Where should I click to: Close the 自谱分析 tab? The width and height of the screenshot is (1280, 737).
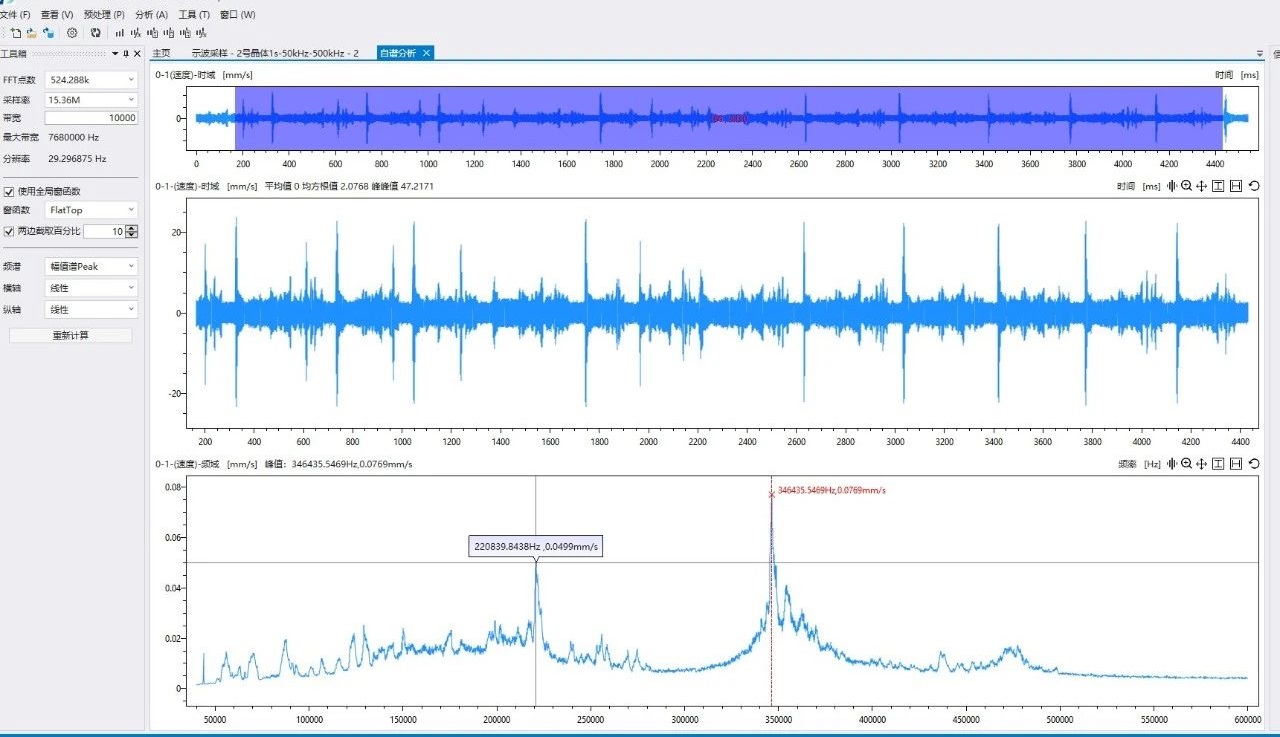tap(426, 53)
